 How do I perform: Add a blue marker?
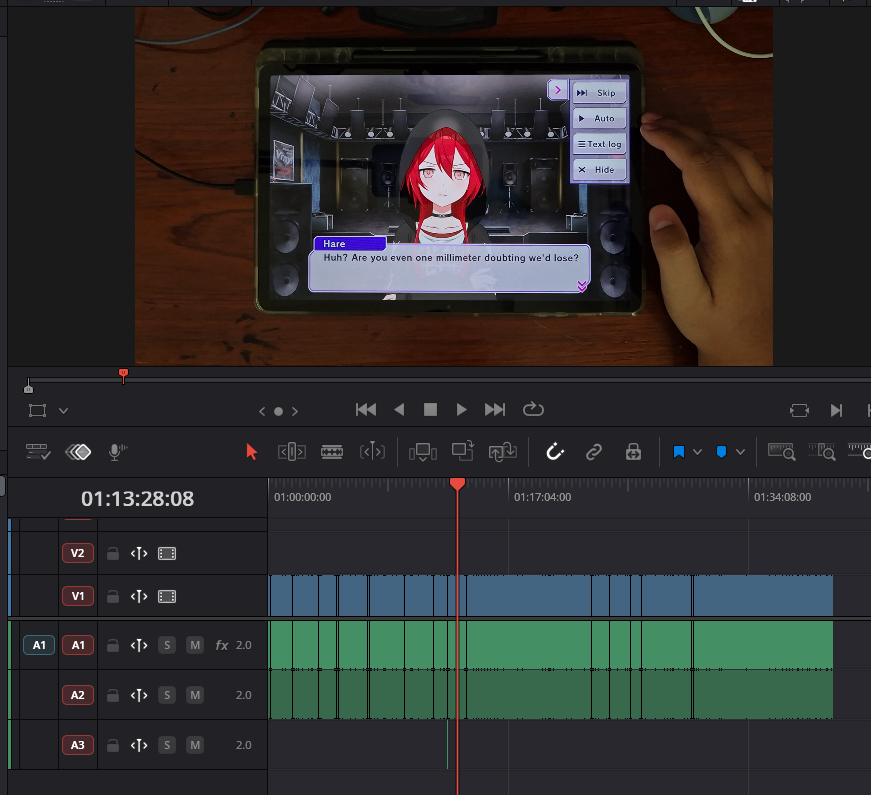[721, 452]
